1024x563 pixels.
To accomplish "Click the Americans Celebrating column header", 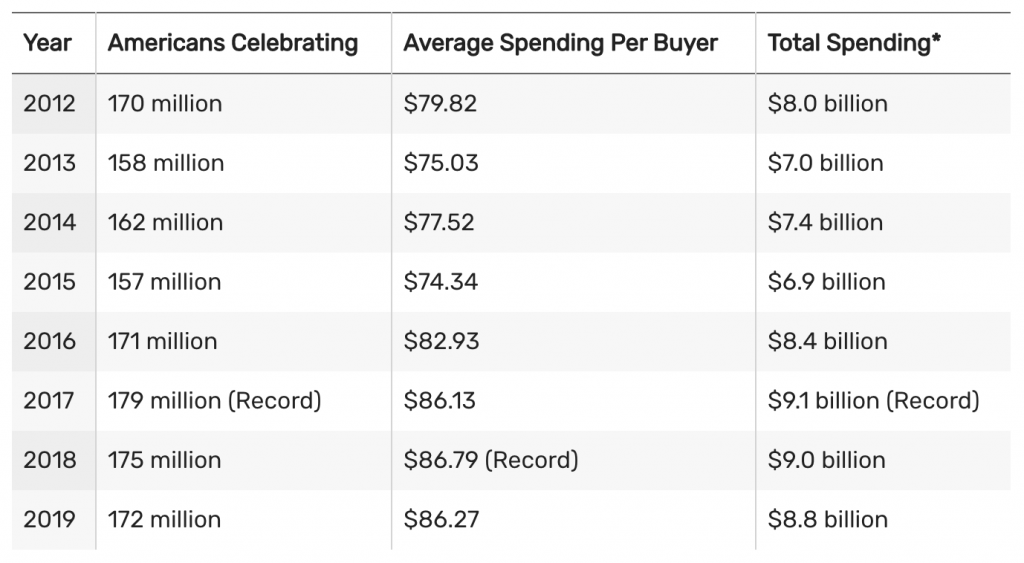I will point(233,43).
